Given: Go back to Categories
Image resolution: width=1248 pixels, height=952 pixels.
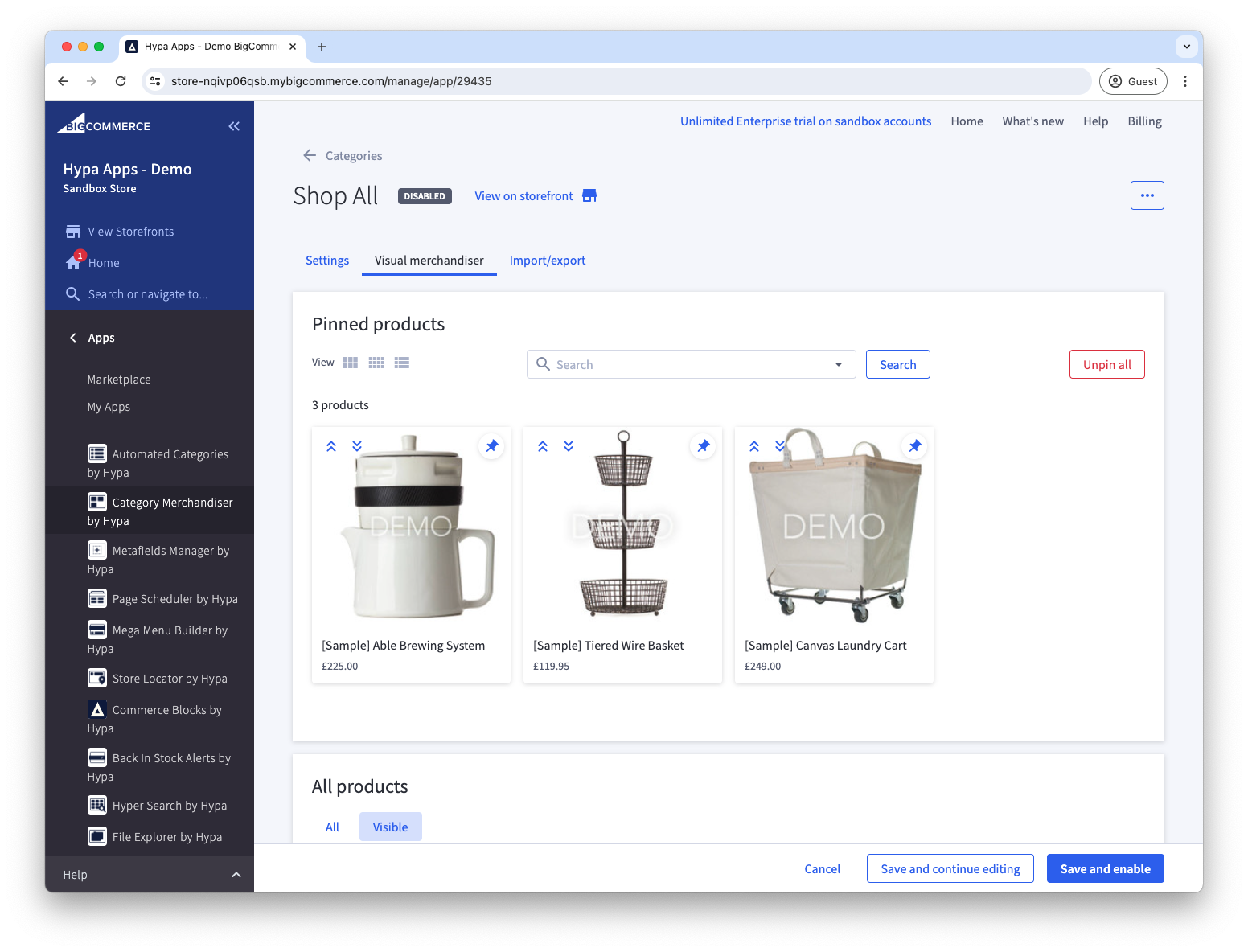Looking at the screenshot, I should click(x=343, y=156).
